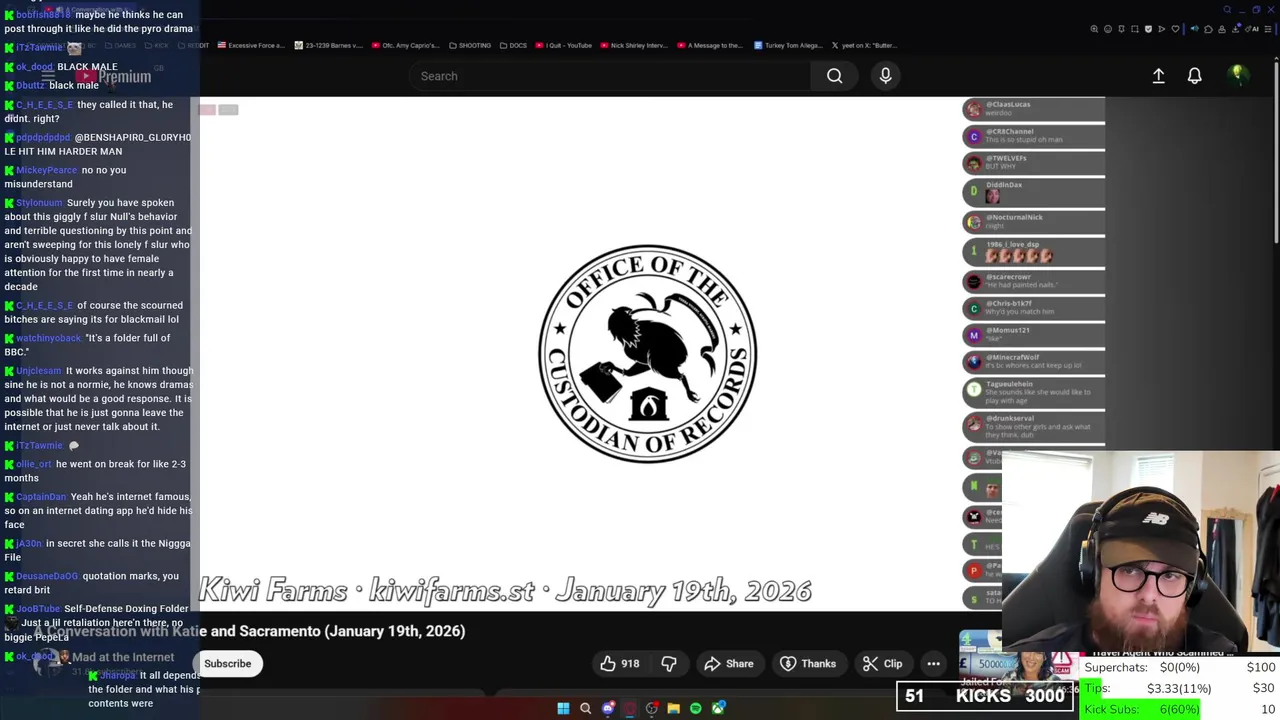Screen dimensions: 1280x720
Task: Click the '51 KICKS 3000' counter box
Action: click(986, 696)
